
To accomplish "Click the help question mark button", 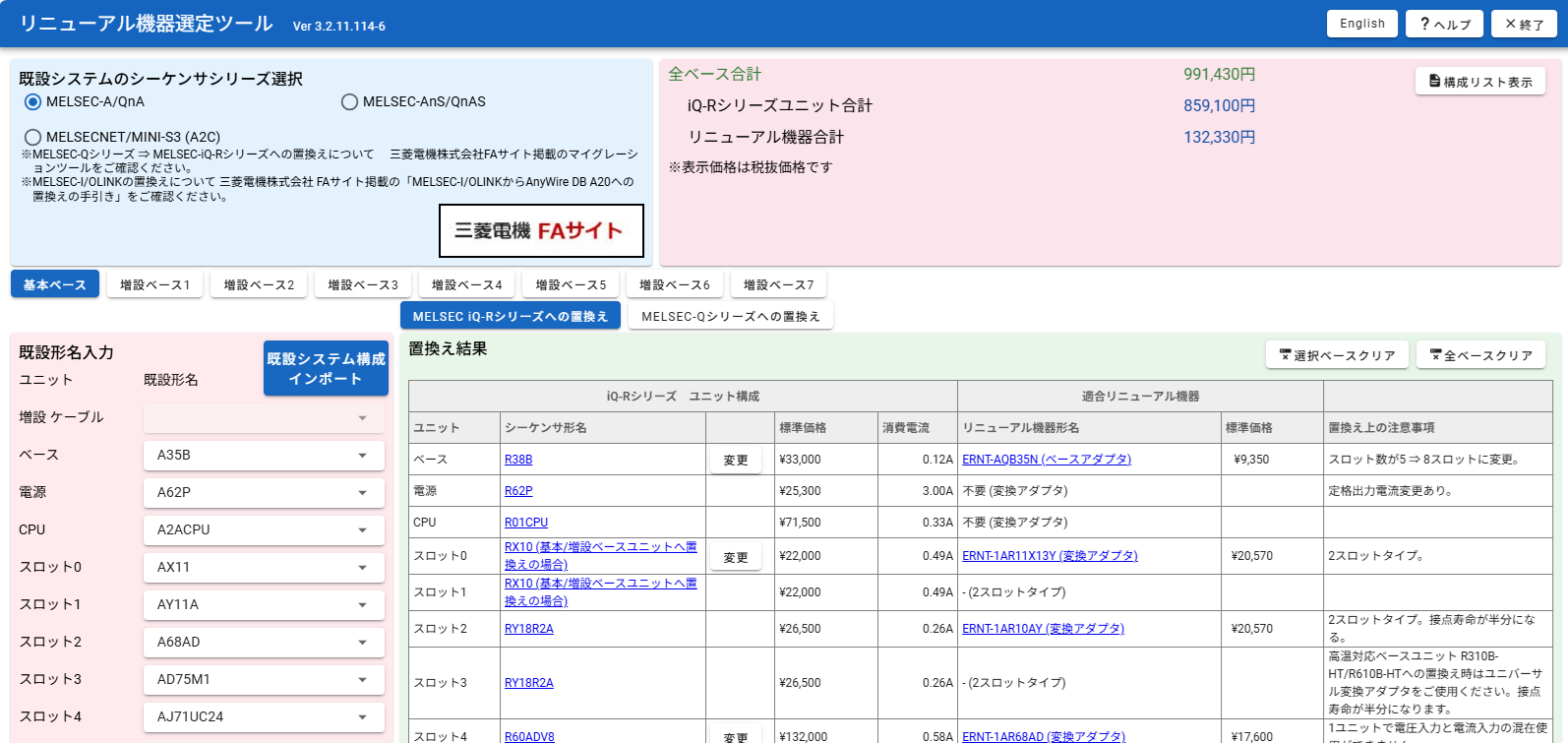I will point(1444,24).
